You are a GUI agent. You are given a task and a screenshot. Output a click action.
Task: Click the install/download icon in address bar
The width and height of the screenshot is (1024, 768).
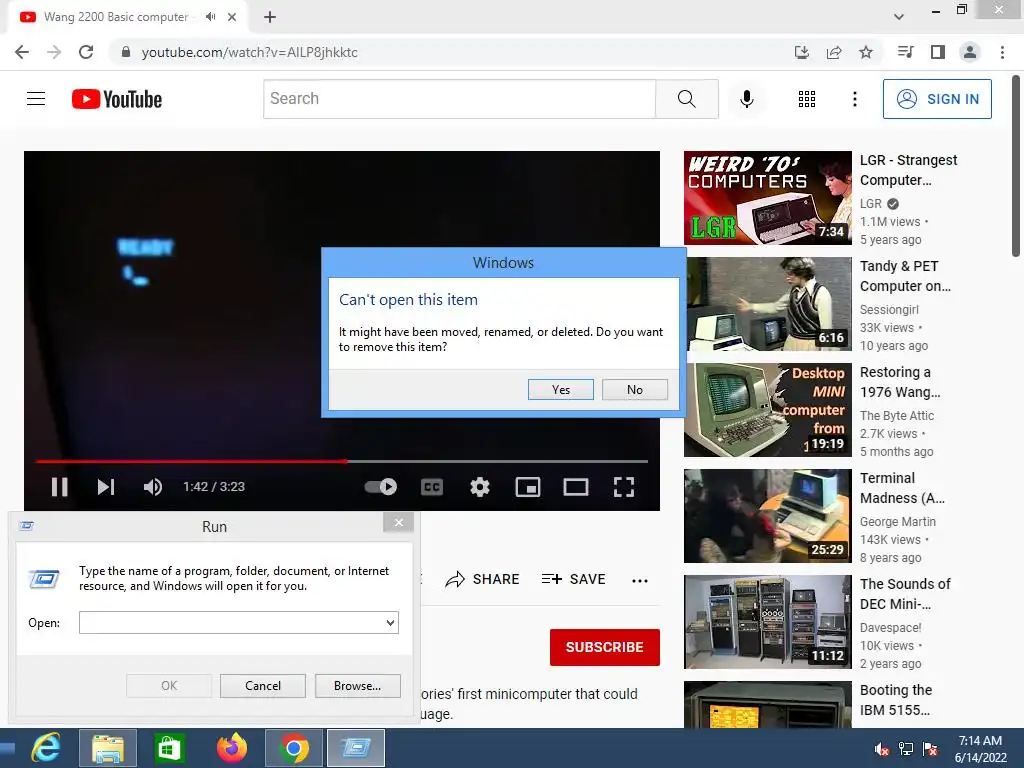click(802, 52)
